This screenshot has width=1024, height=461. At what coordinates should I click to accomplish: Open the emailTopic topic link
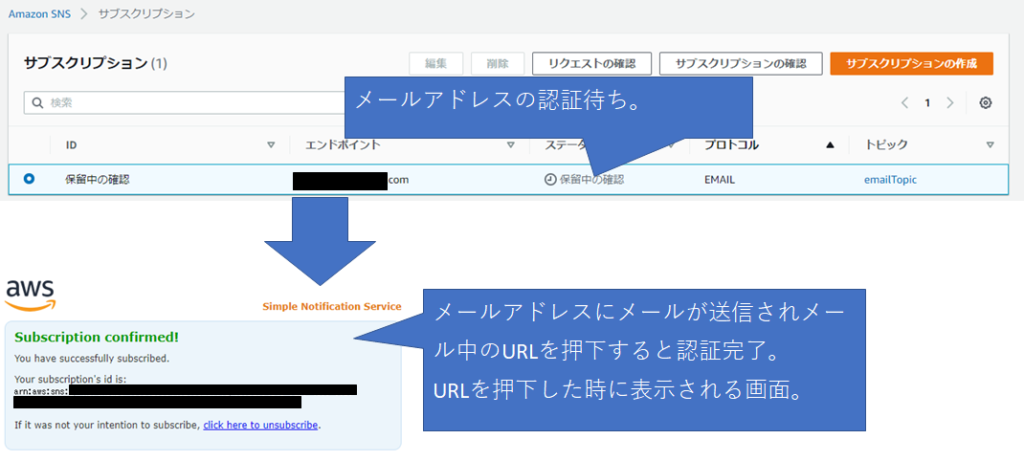point(890,180)
